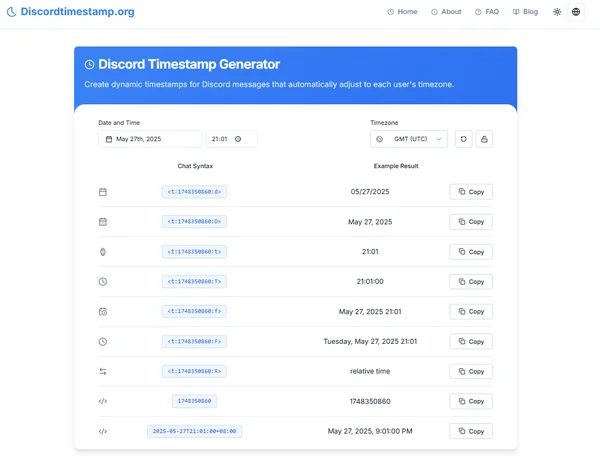This screenshot has height=466, width=600.
Task: Select syntax chip ending in :d>
Action: 194,192
